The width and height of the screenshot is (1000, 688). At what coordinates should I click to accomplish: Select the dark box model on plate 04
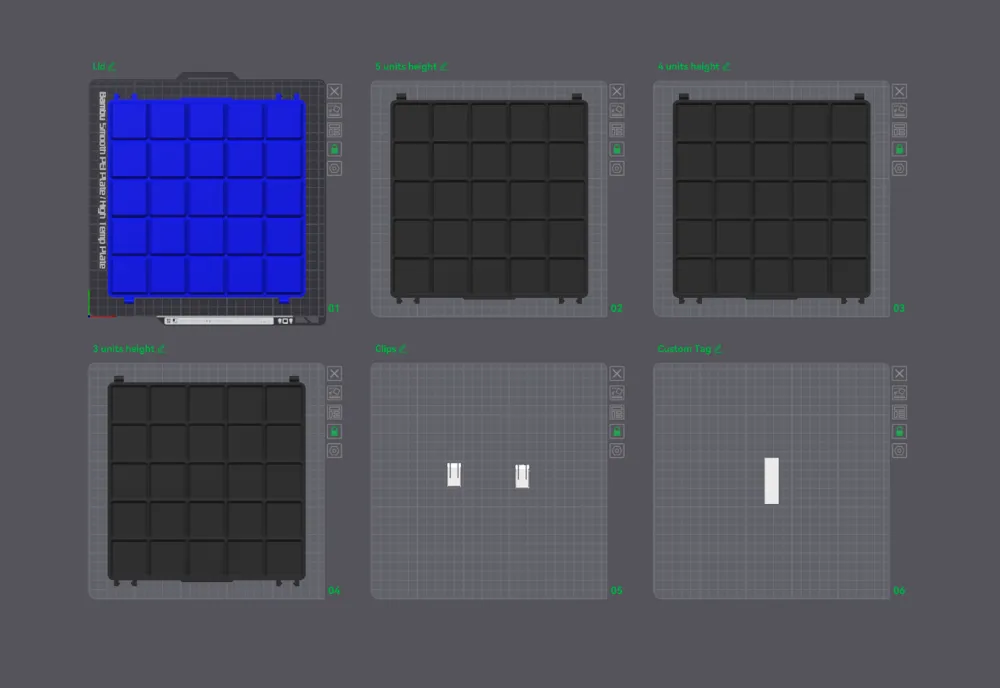point(207,481)
